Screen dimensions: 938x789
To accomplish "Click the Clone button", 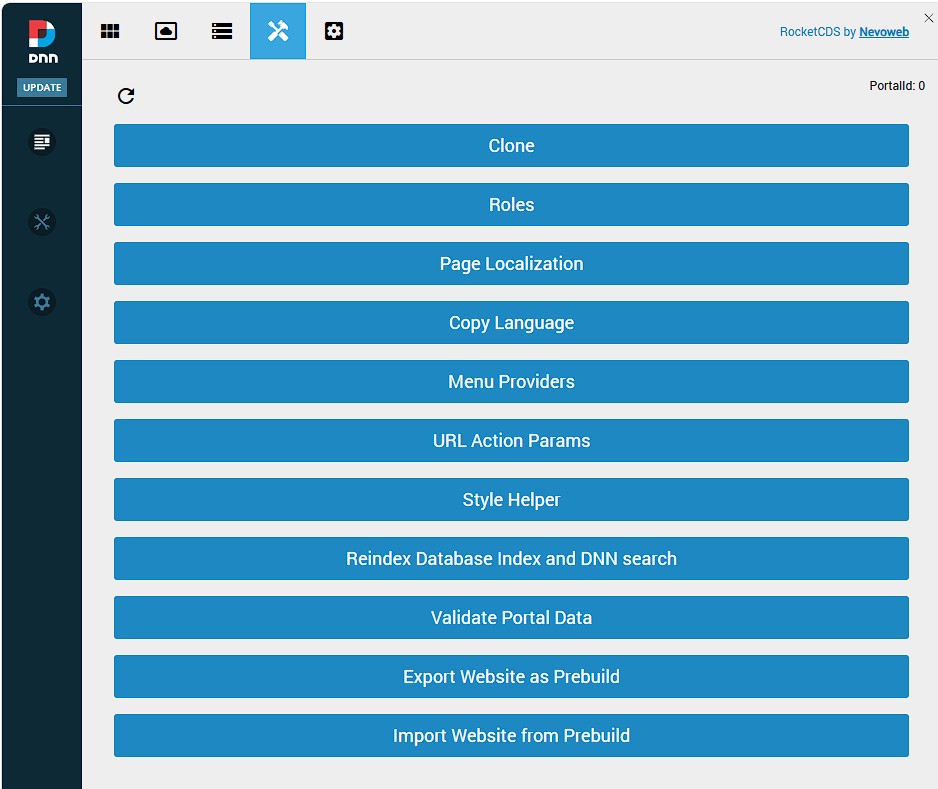I will coord(511,145).
